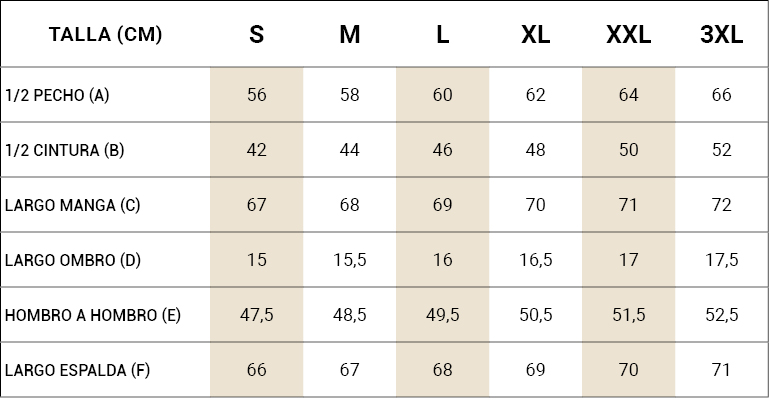
Task: Click the back length value 68
Action: coord(442,370)
